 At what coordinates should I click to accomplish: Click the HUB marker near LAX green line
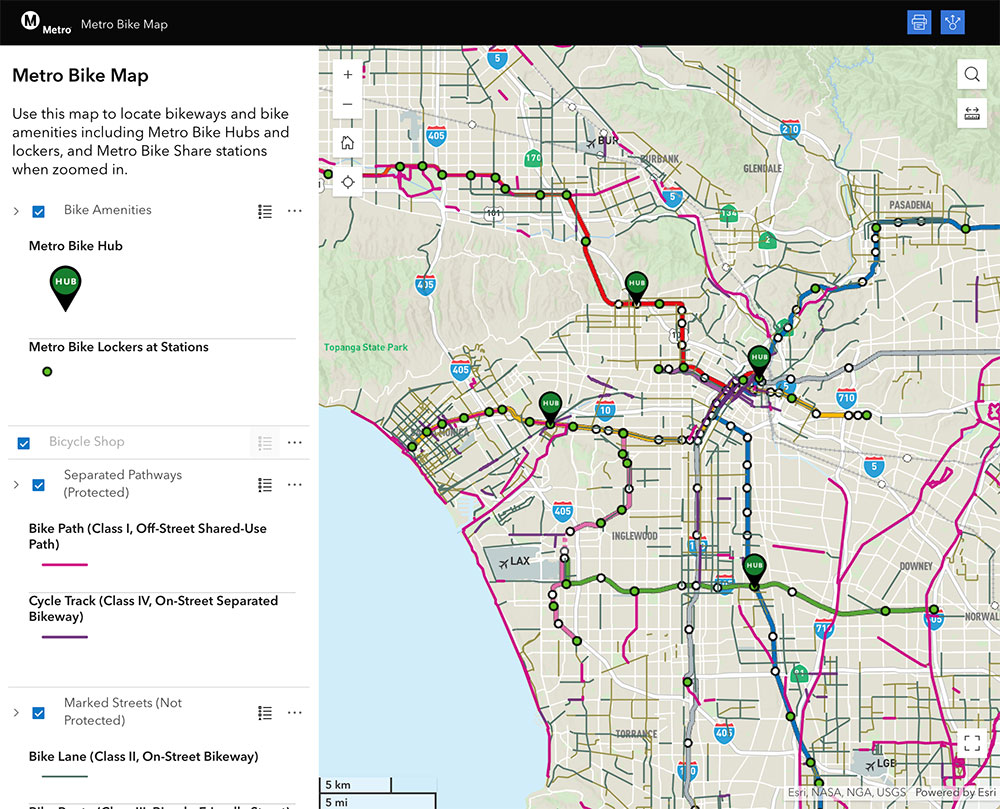click(754, 571)
